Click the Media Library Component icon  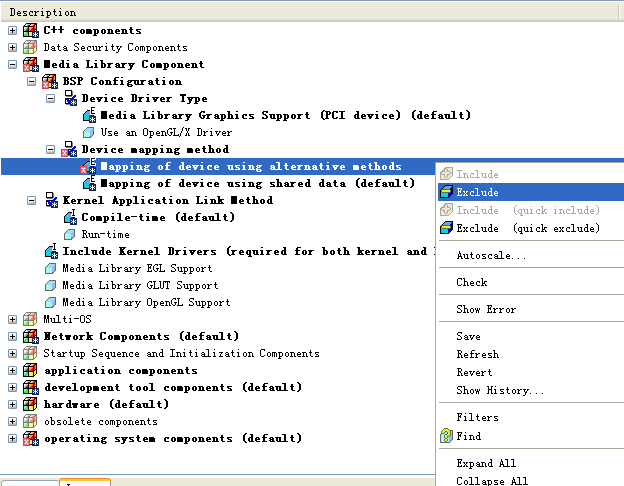31,64
